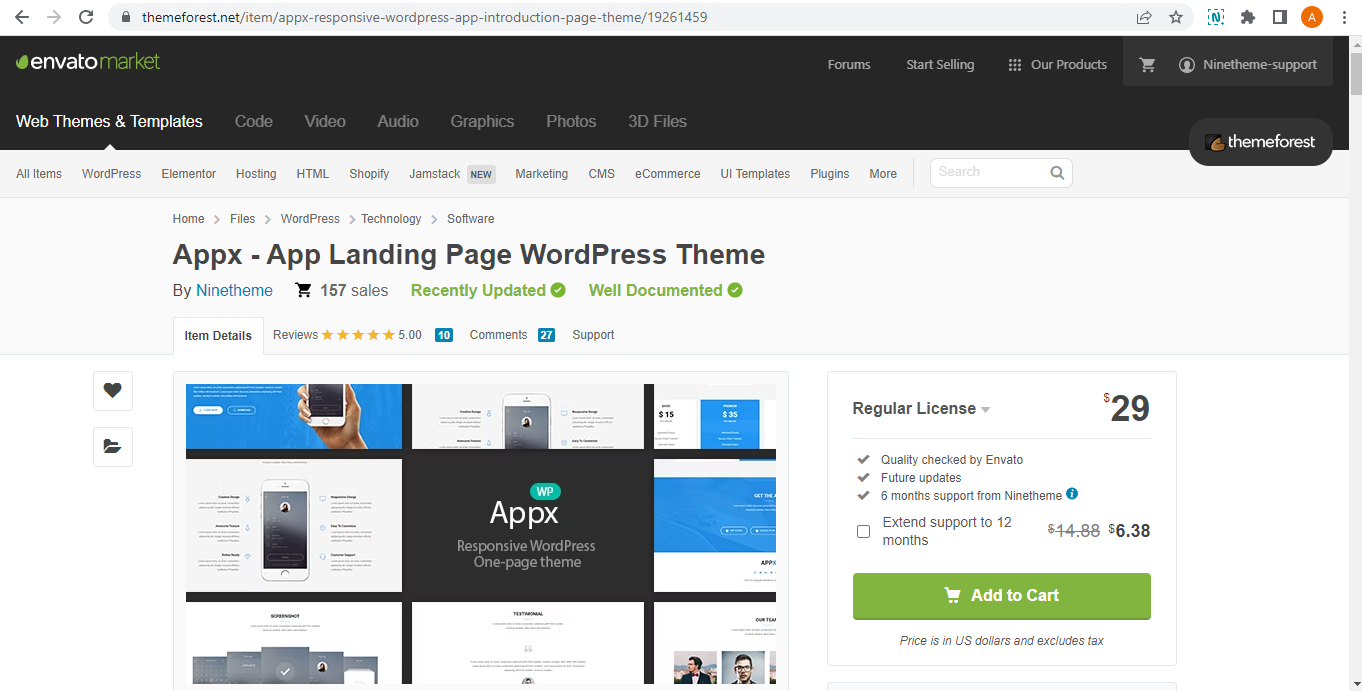Select the HTML category
The width and height of the screenshot is (1362, 691).
click(313, 174)
